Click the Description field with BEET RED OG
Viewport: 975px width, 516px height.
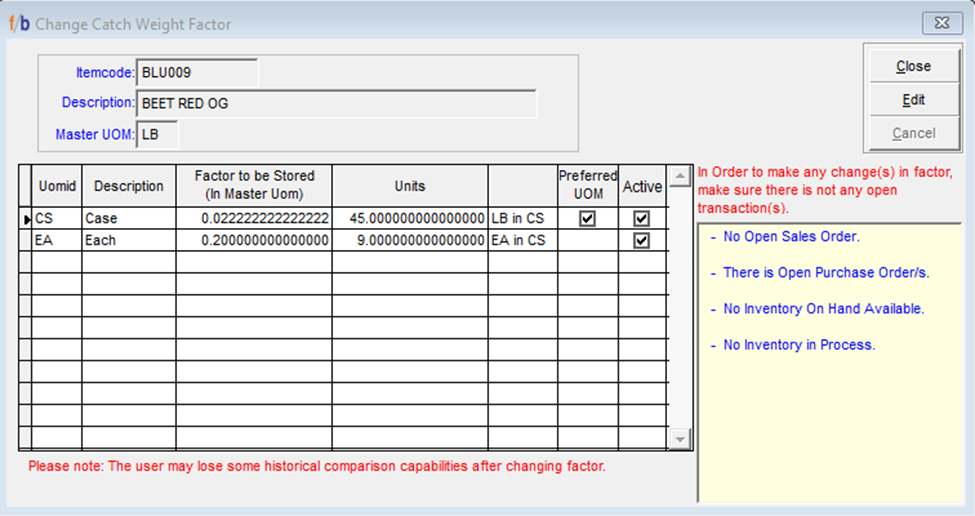pos(336,103)
